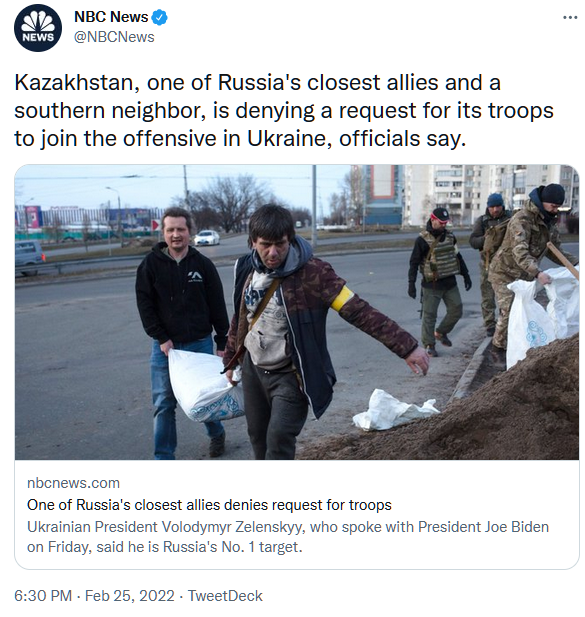The width and height of the screenshot is (585, 617).
Task: Click the tweet text line mentioning Ukraine
Action: click(240, 139)
